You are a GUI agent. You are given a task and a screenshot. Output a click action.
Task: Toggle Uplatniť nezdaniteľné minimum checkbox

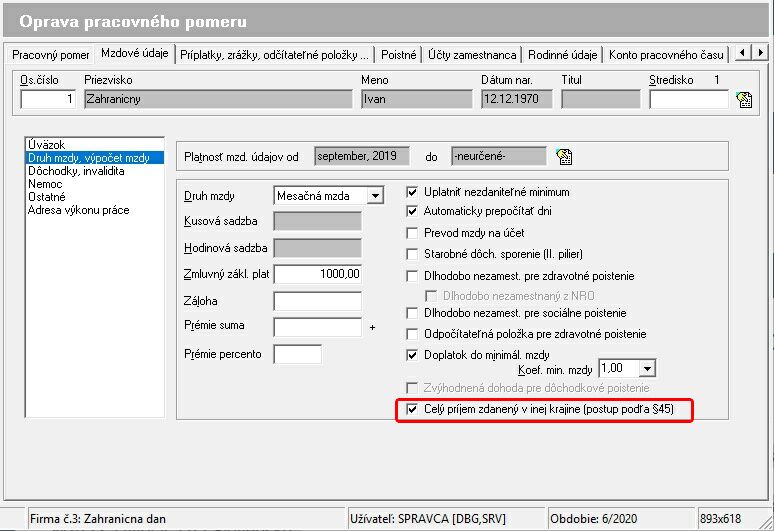tap(412, 191)
